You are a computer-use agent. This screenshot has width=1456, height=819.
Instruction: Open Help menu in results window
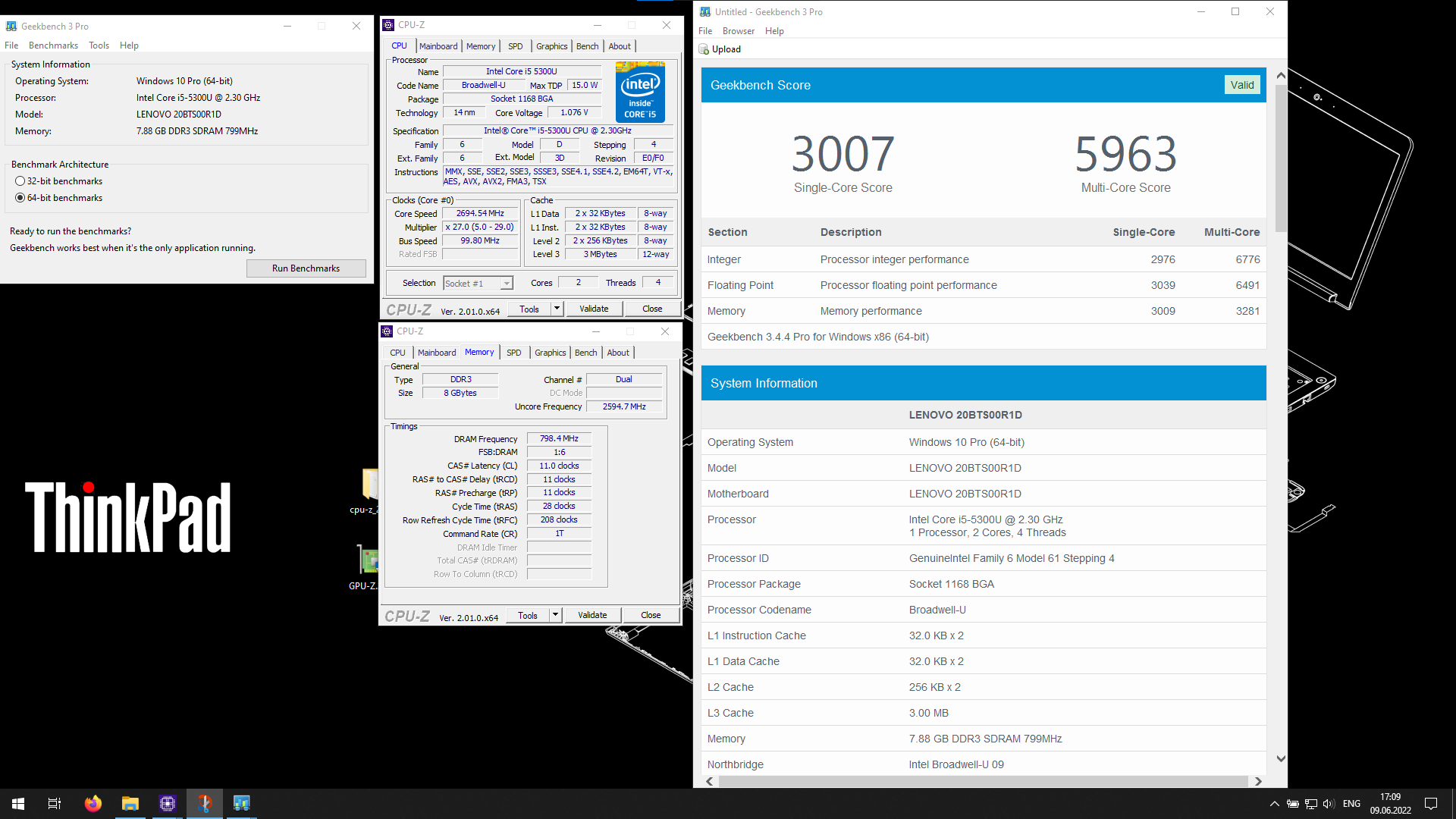click(774, 31)
